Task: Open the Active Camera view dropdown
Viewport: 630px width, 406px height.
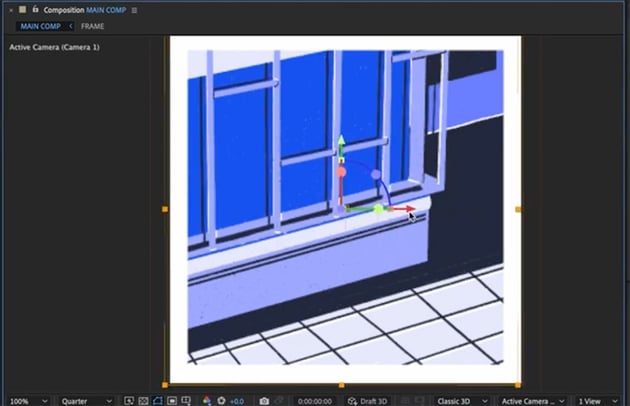Action: coord(532,401)
